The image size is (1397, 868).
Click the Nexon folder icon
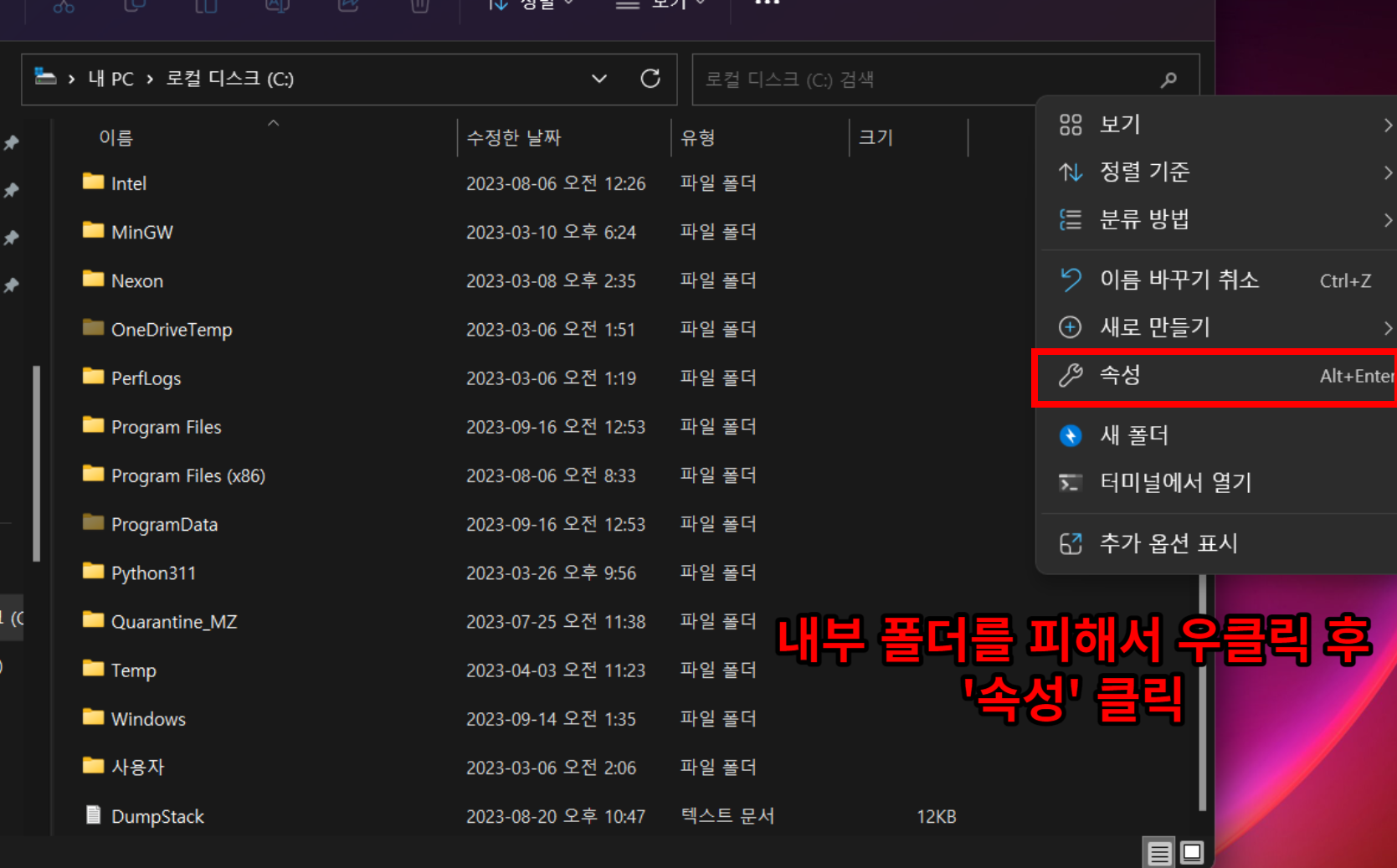pos(93,279)
